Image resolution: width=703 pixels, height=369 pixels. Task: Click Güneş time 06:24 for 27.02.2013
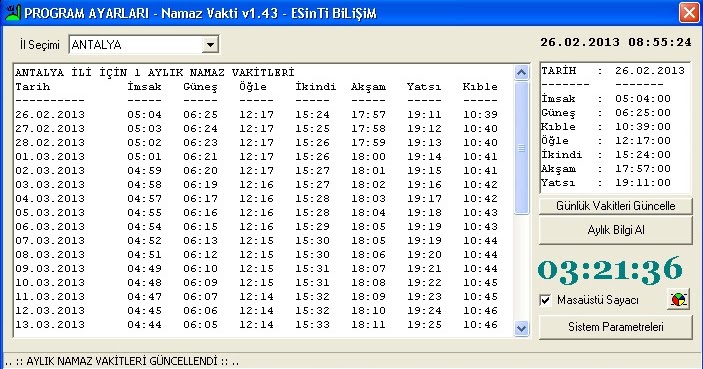(x=200, y=128)
